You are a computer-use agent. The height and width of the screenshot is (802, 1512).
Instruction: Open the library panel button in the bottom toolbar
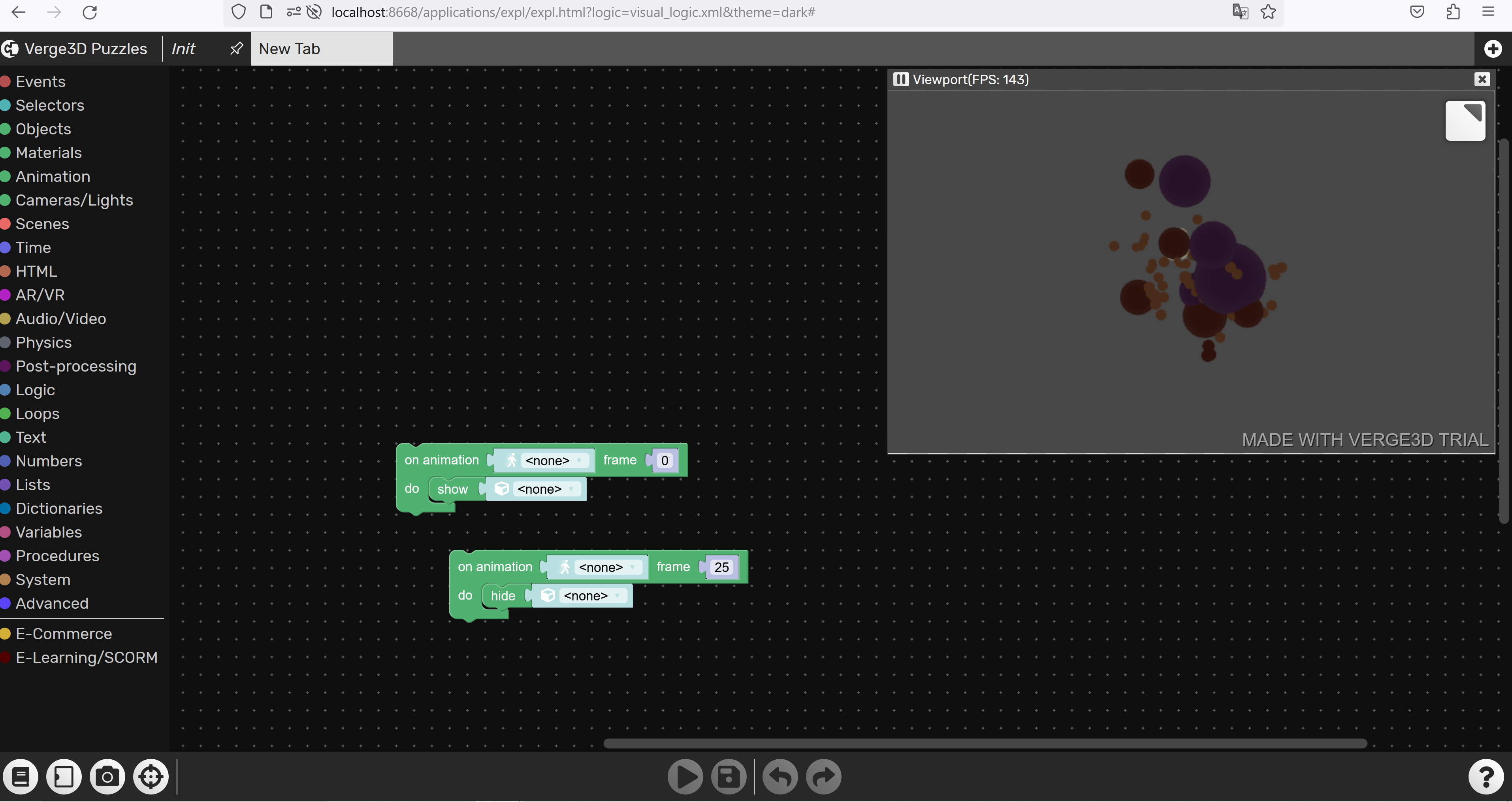pos(21,777)
